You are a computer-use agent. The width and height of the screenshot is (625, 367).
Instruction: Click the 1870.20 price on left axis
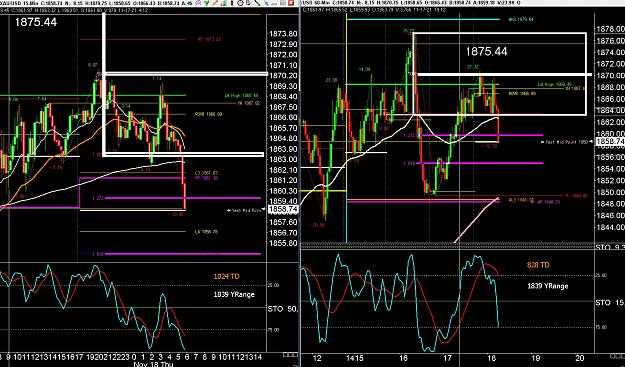(x=283, y=76)
